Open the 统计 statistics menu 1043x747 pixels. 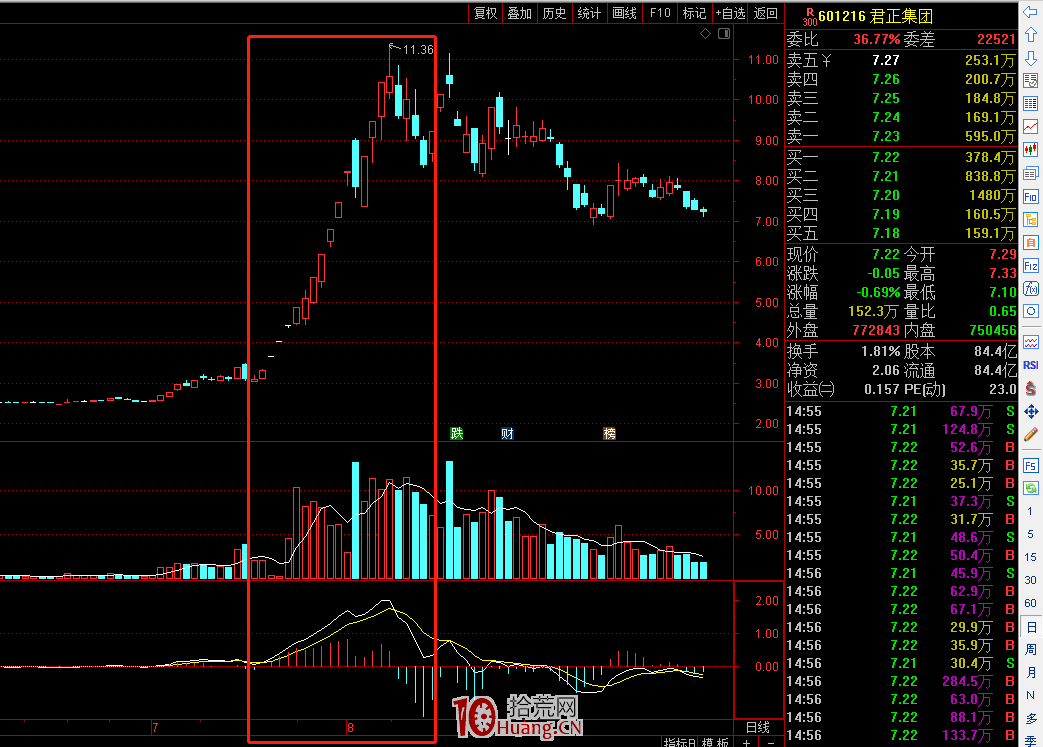click(589, 13)
